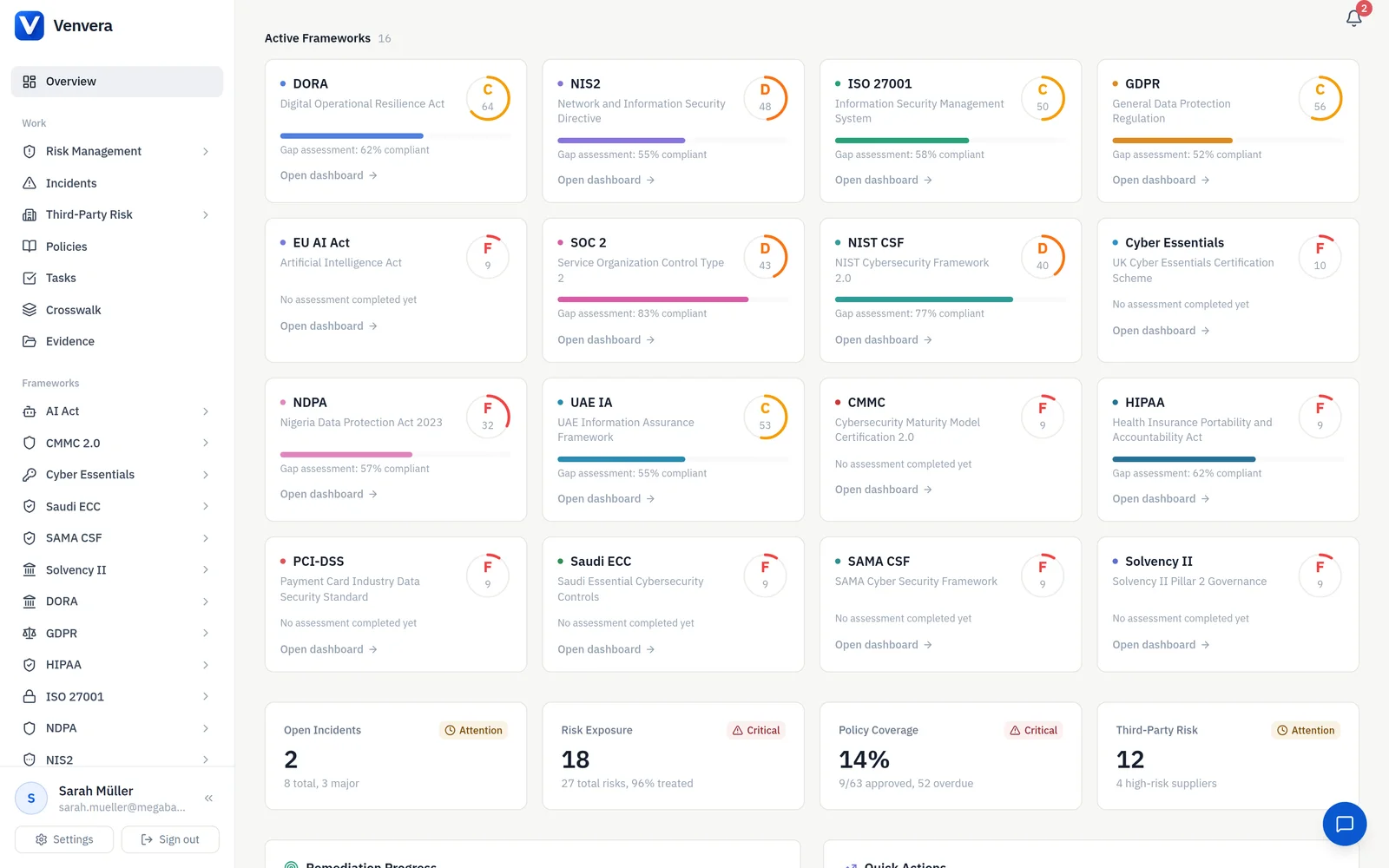Click the Active Frameworks heading
This screenshot has width=1389, height=868.
318,38
